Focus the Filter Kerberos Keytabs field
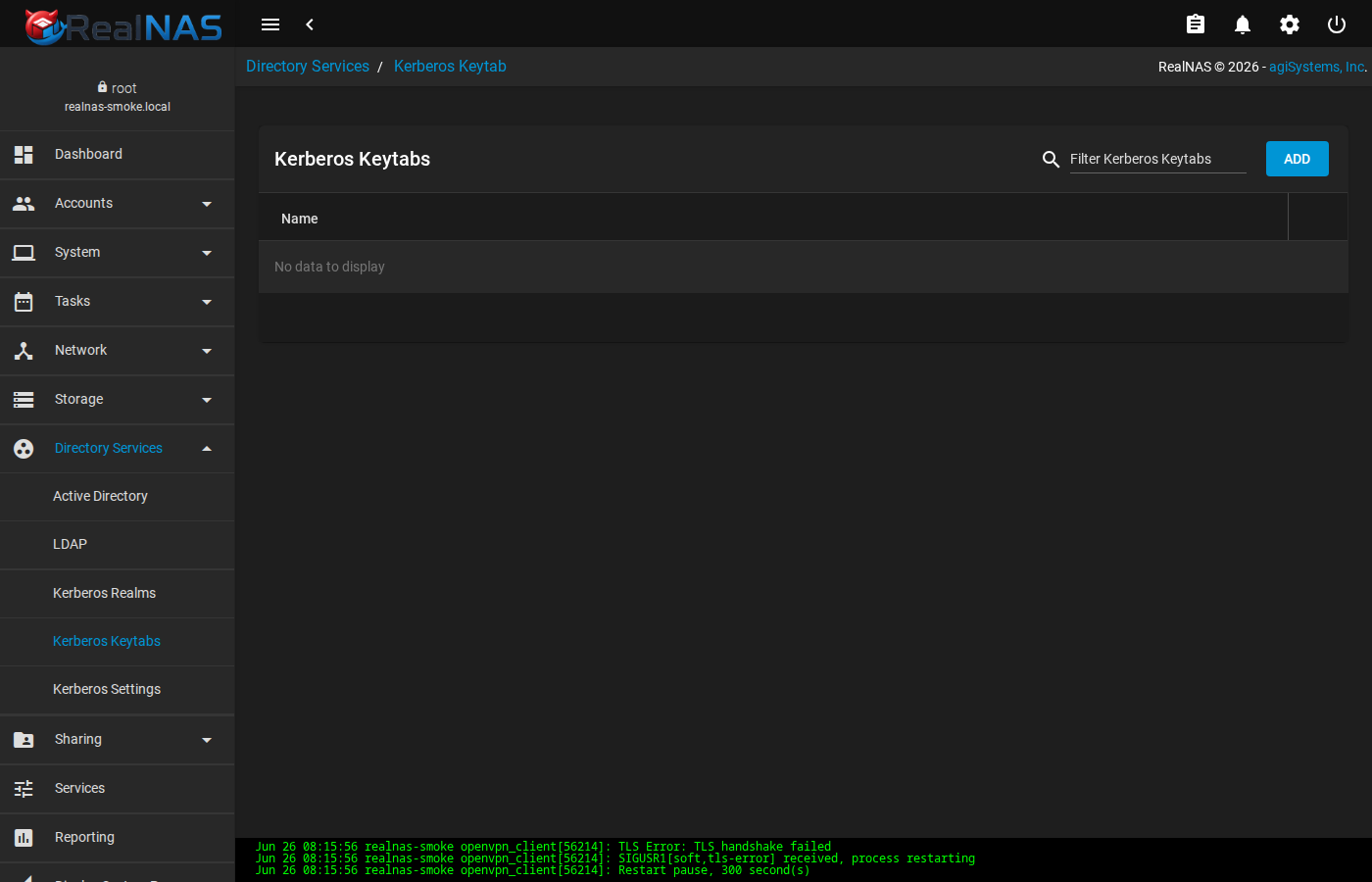 tap(1158, 159)
